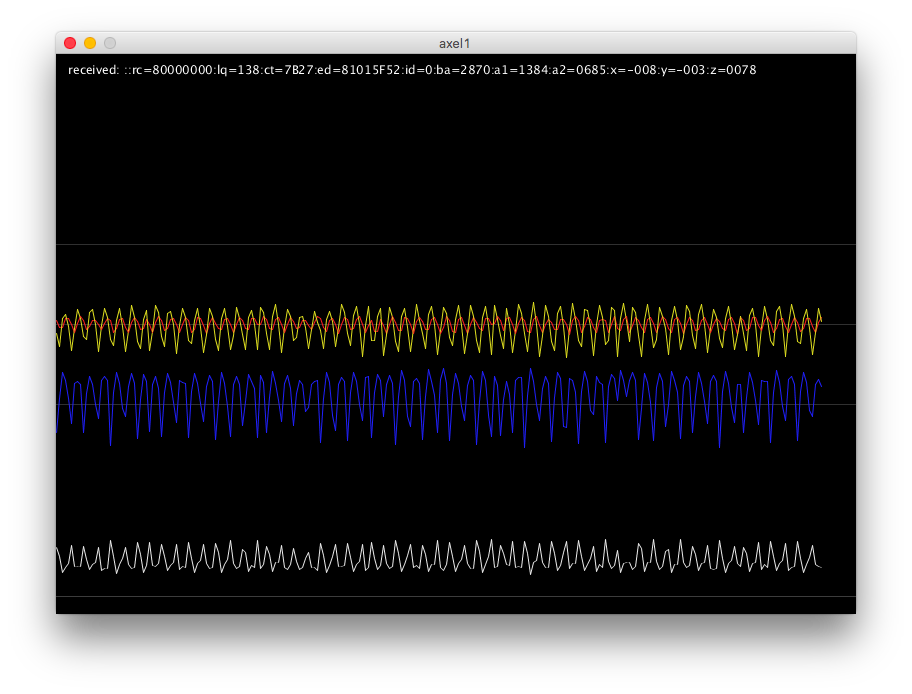Viewport: 912px width, 694px height.
Task: Minimize the axel1 window
Action: coord(90,43)
